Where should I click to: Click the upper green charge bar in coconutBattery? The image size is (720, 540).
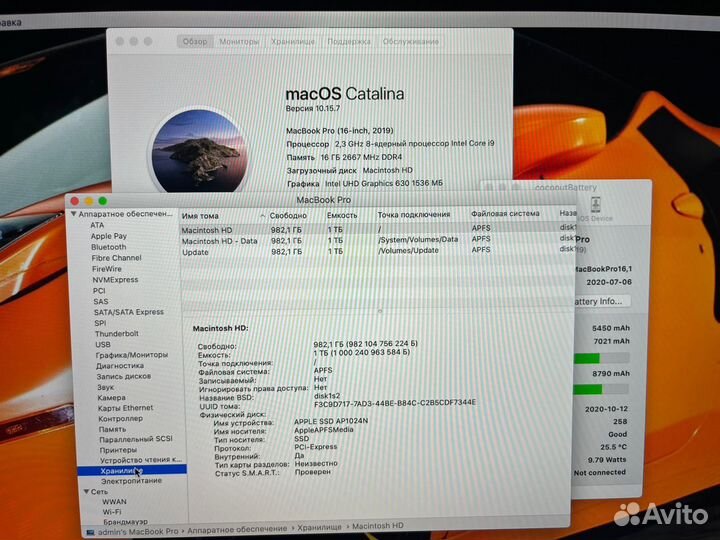(586, 358)
